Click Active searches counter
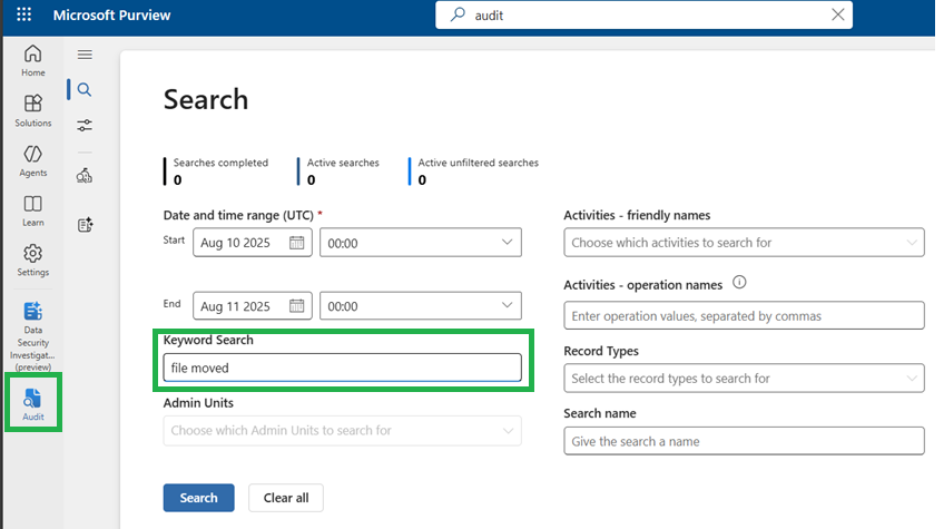Viewport: 936px width, 529px height. pyautogui.click(x=338, y=171)
